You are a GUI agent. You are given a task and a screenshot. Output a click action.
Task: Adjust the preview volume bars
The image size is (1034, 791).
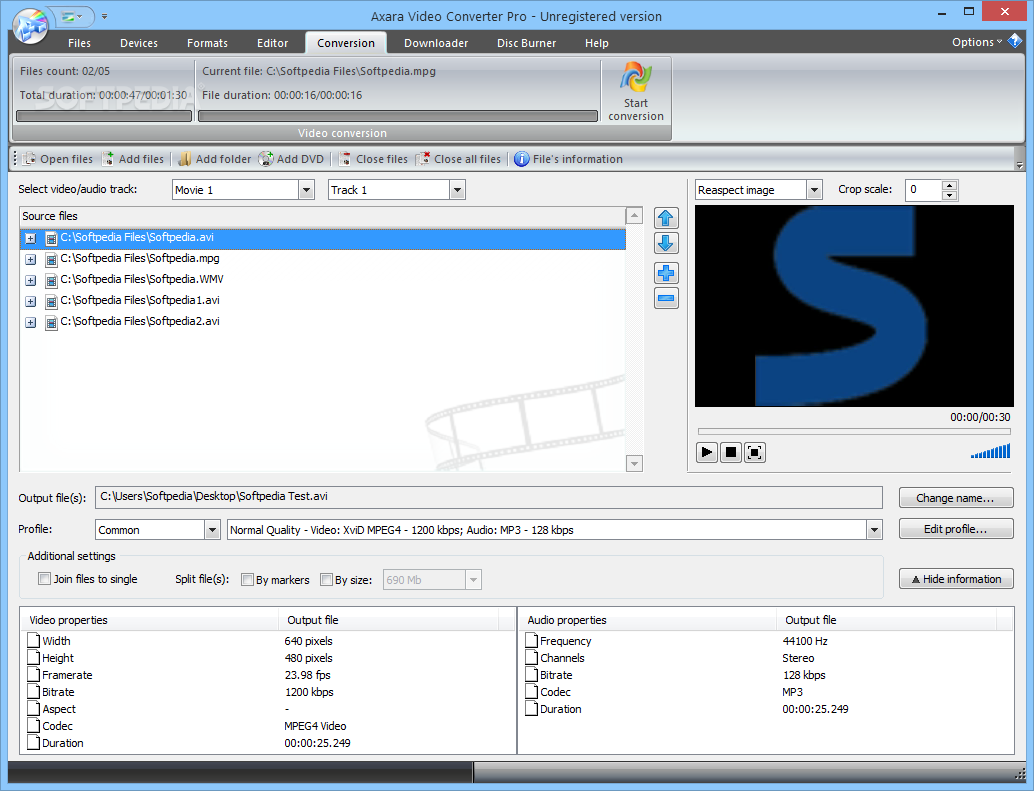tap(990, 452)
